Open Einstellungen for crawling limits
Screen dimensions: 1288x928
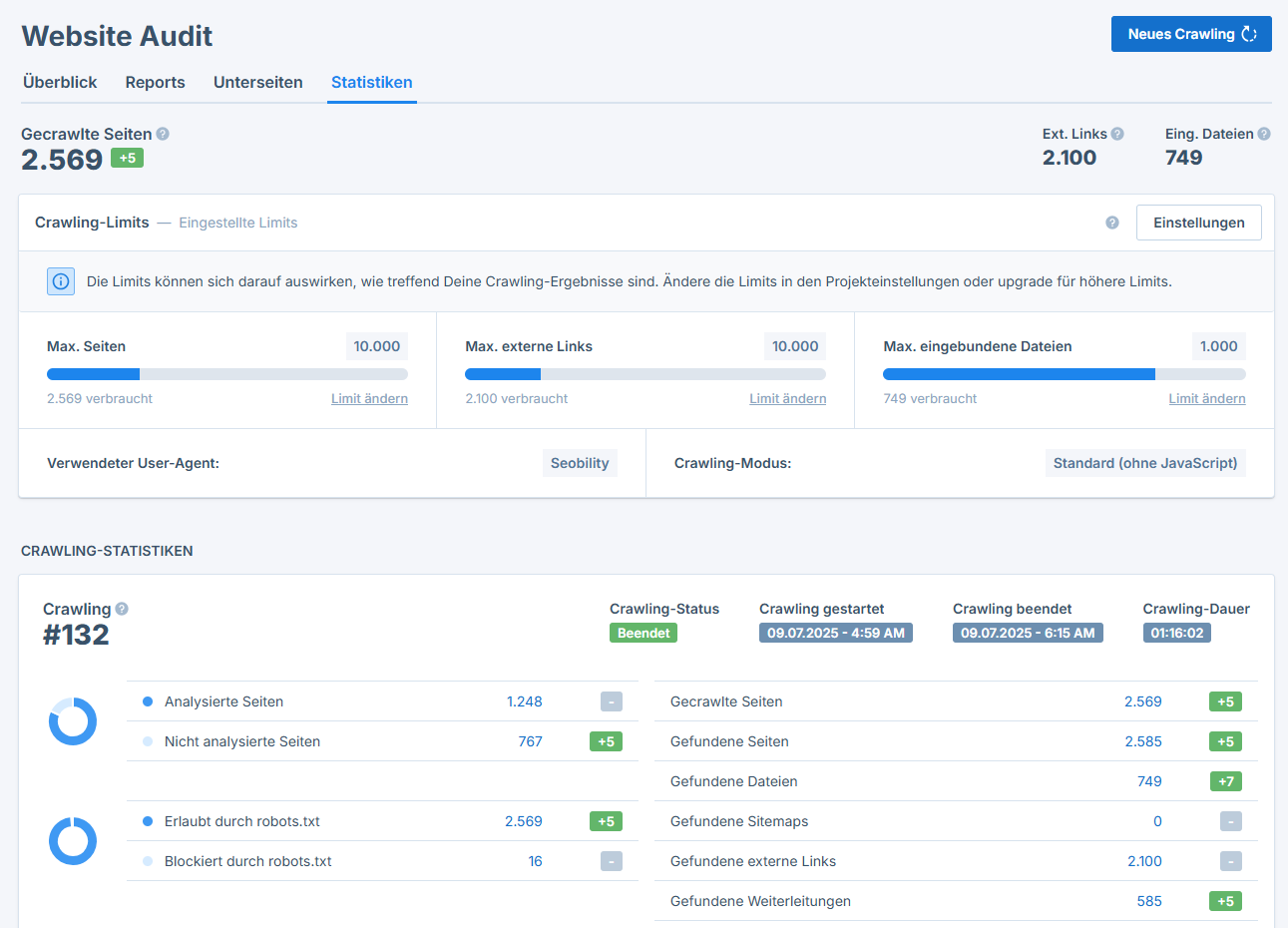pos(1199,223)
